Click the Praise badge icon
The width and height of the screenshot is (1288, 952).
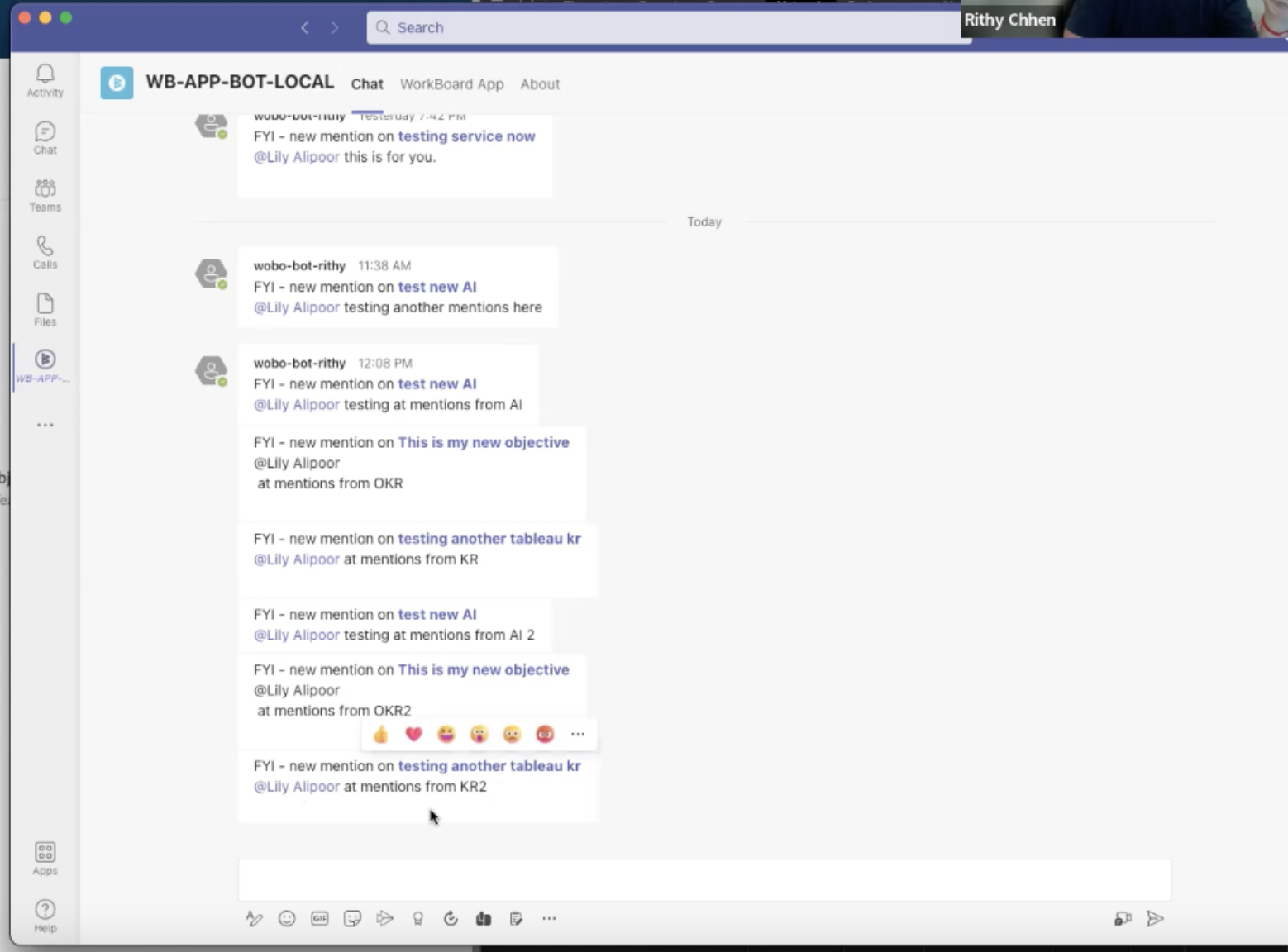point(418,918)
